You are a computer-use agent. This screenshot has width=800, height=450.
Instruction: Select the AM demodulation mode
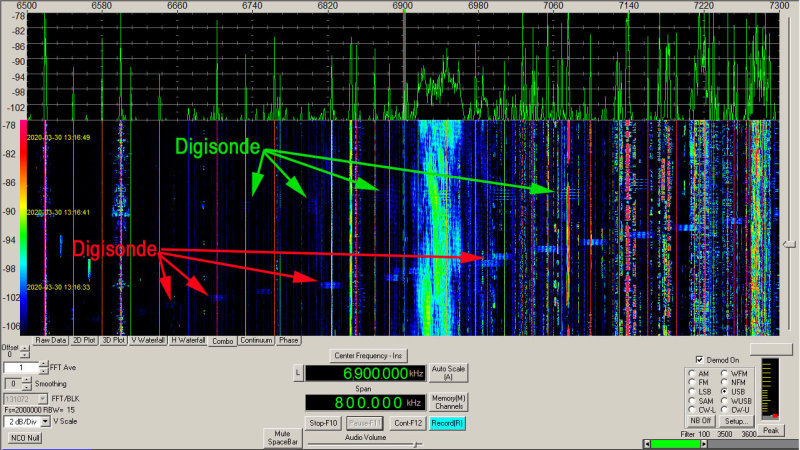tap(692, 373)
